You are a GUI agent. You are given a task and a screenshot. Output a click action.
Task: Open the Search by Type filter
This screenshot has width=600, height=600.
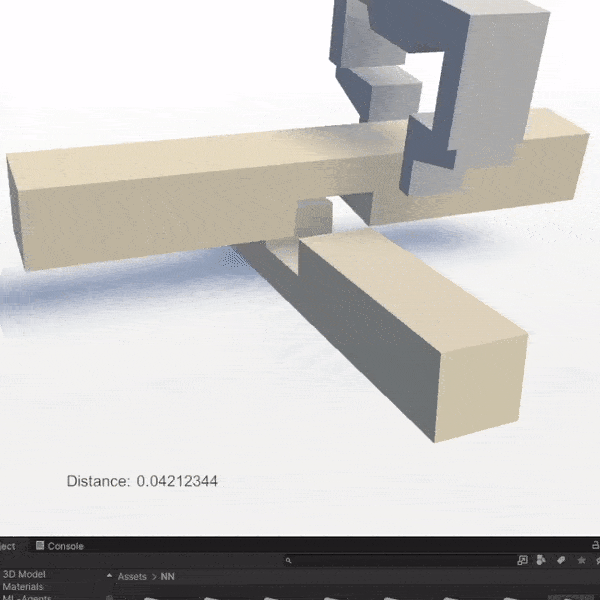[x=541, y=561]
